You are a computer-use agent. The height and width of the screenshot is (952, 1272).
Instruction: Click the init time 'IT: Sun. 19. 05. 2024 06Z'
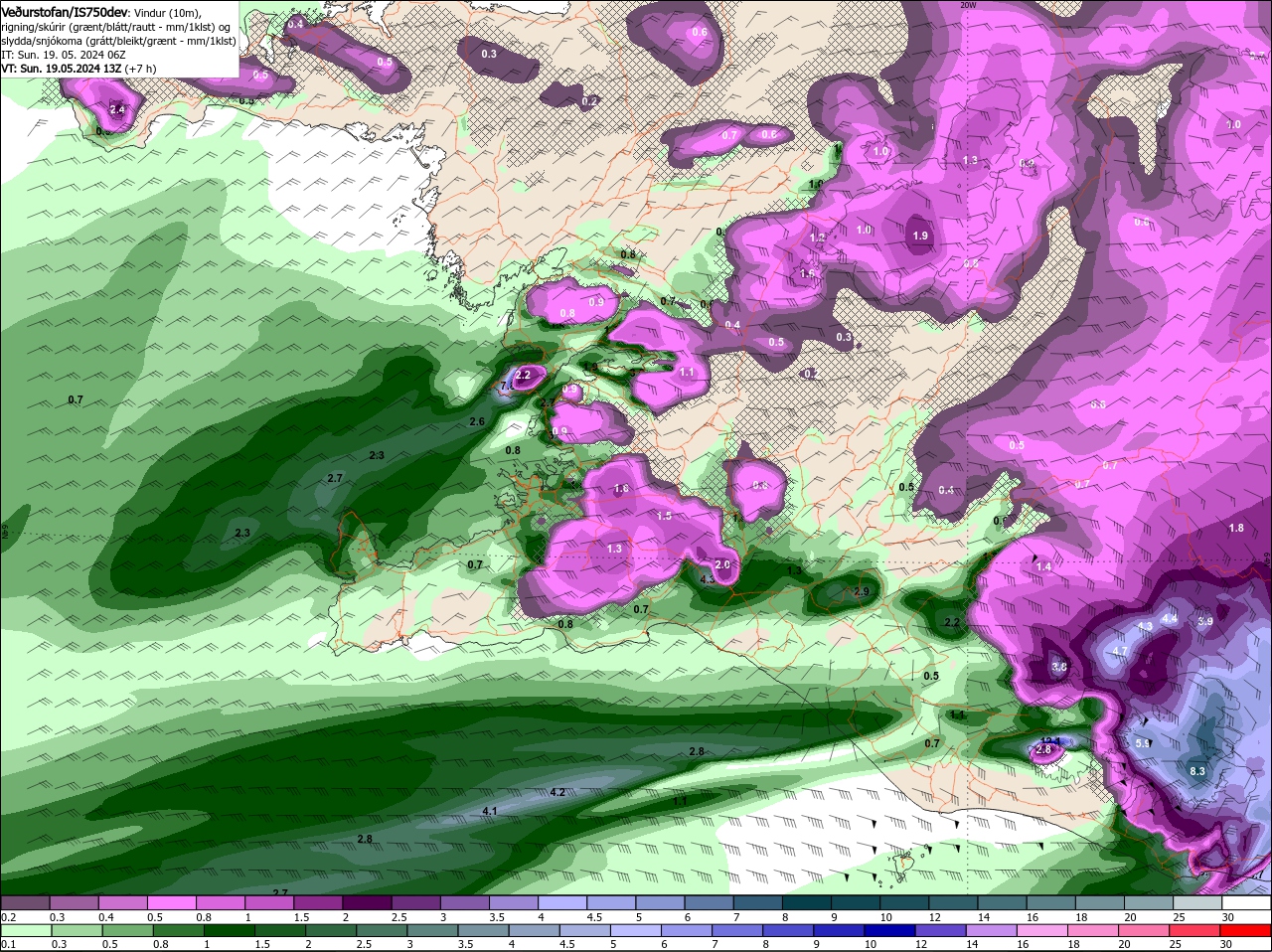pos(62,55)
